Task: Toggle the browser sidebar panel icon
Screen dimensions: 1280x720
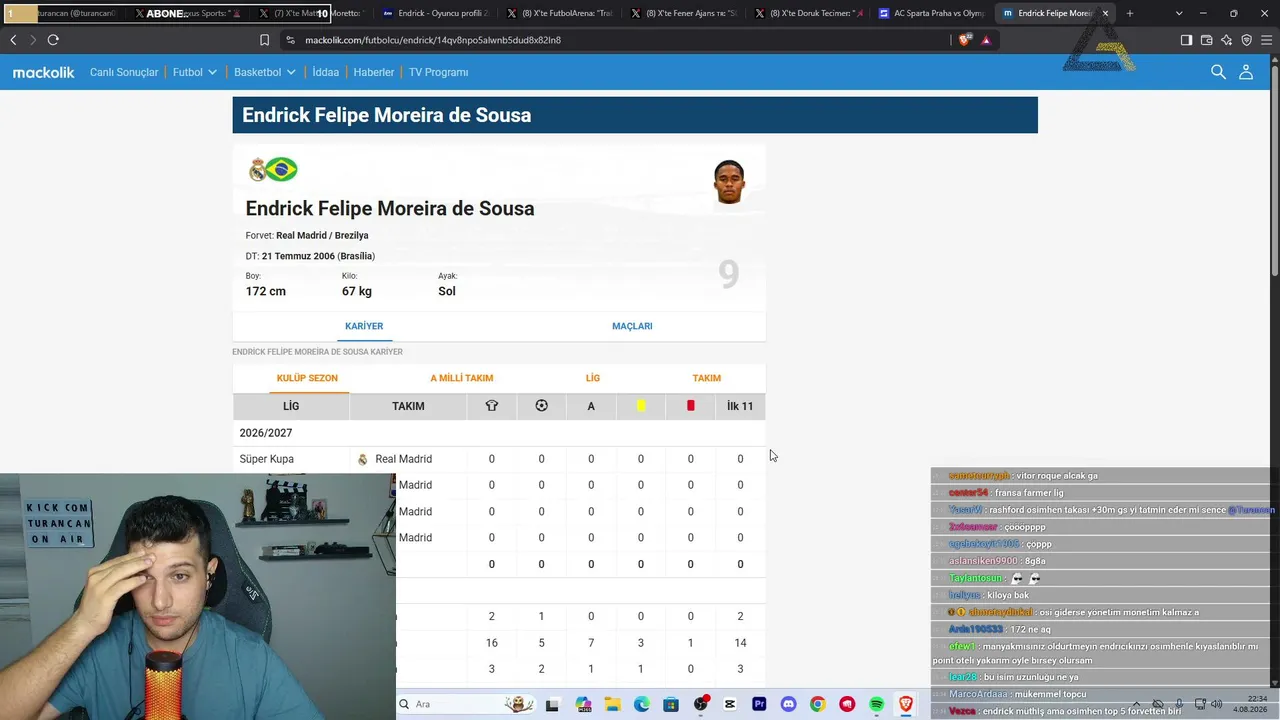Action: (x=1186, y=40)
